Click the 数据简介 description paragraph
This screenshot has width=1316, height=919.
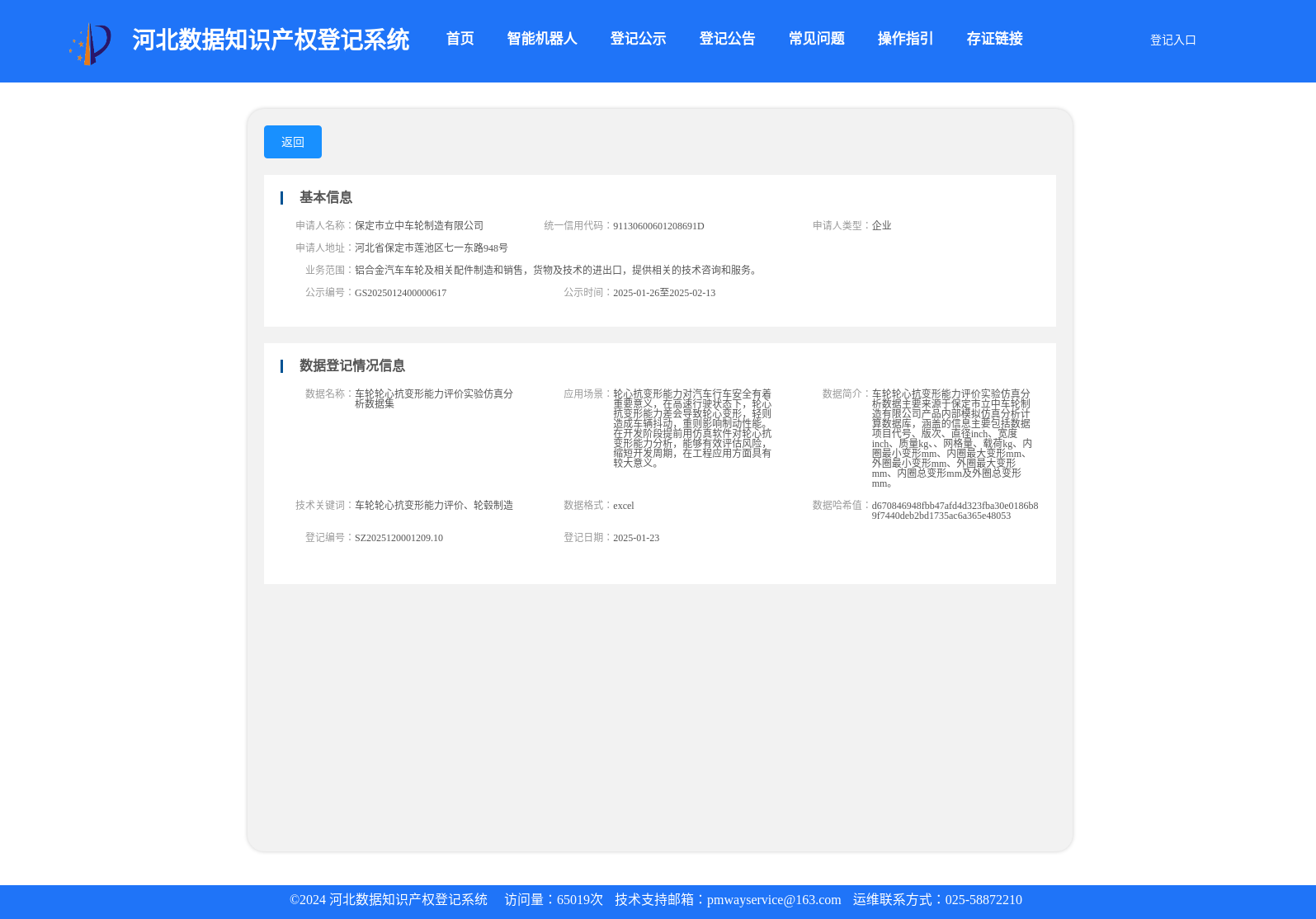point(951,438)
